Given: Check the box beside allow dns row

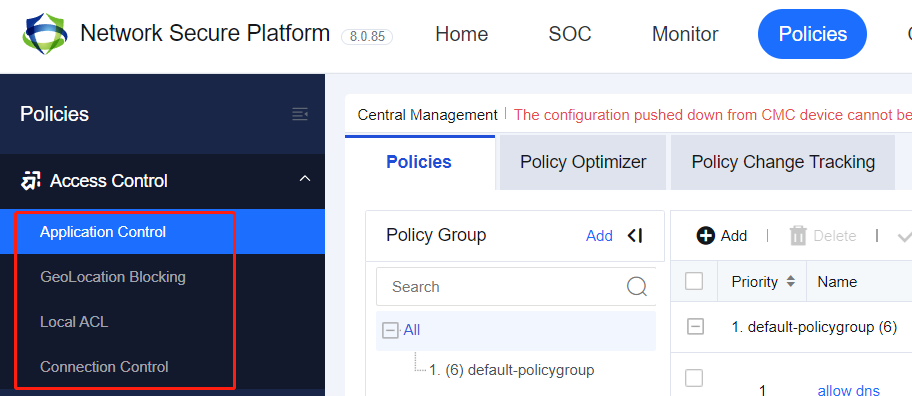Looking at the screenshot, I should point(694,378).
